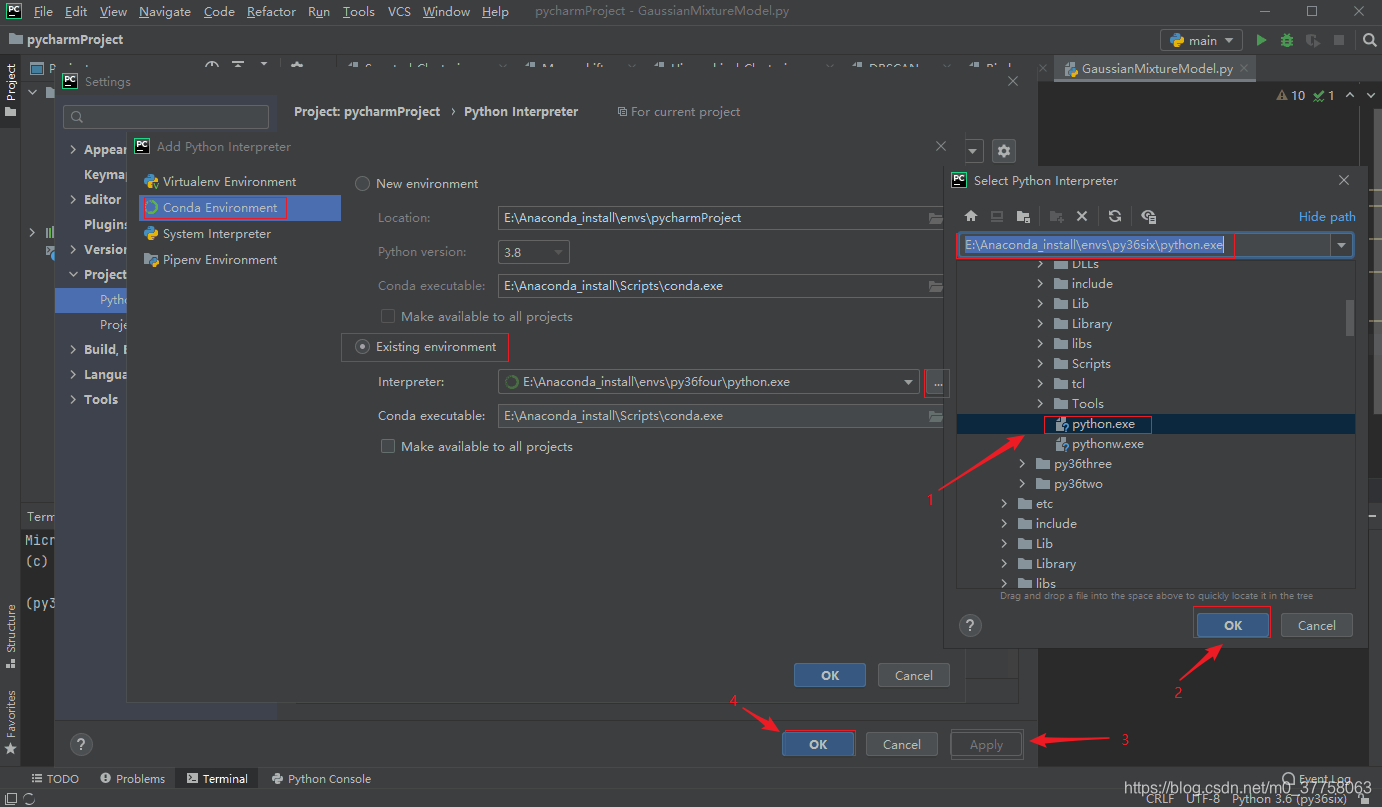Expand the py36three folder
The image size is (1382, 807).
[x=1023, y=464]
